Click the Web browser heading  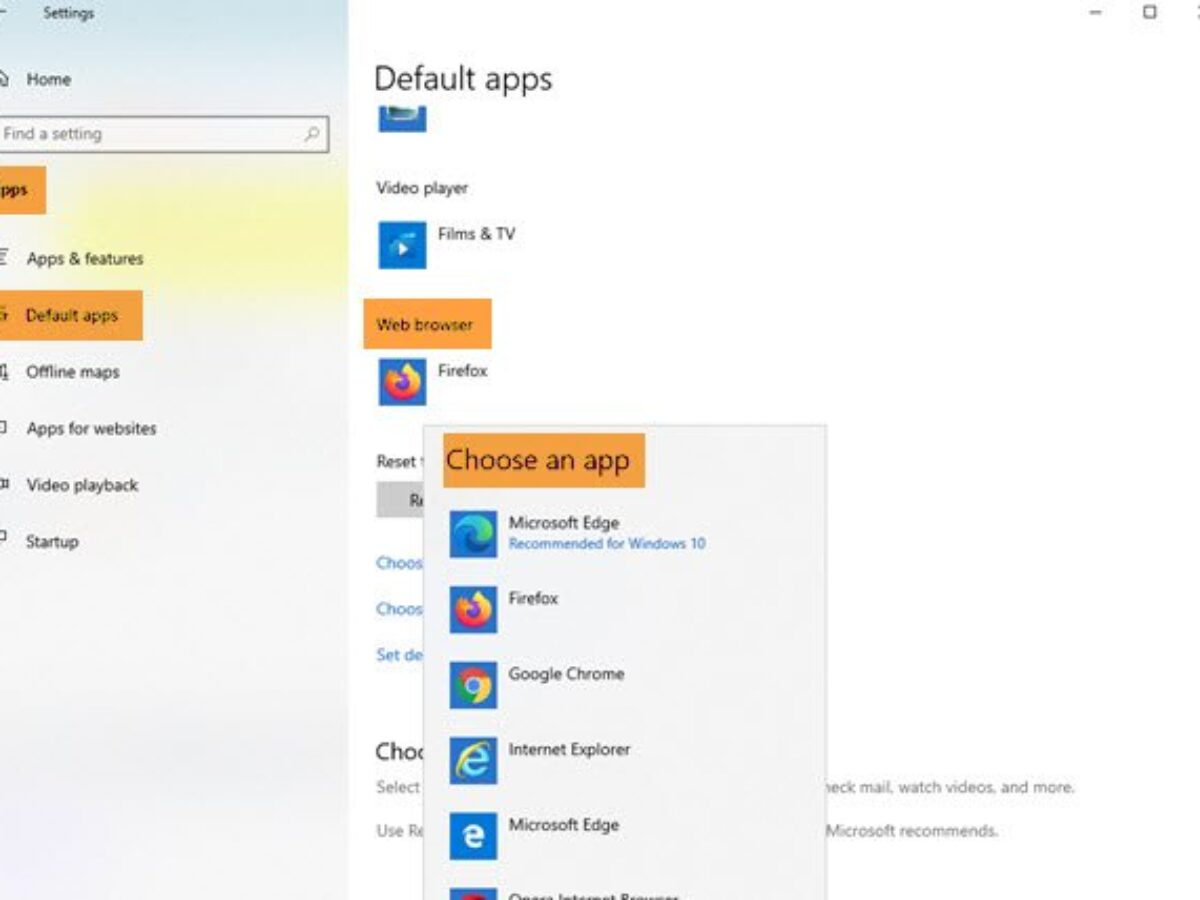pos(425,324)
